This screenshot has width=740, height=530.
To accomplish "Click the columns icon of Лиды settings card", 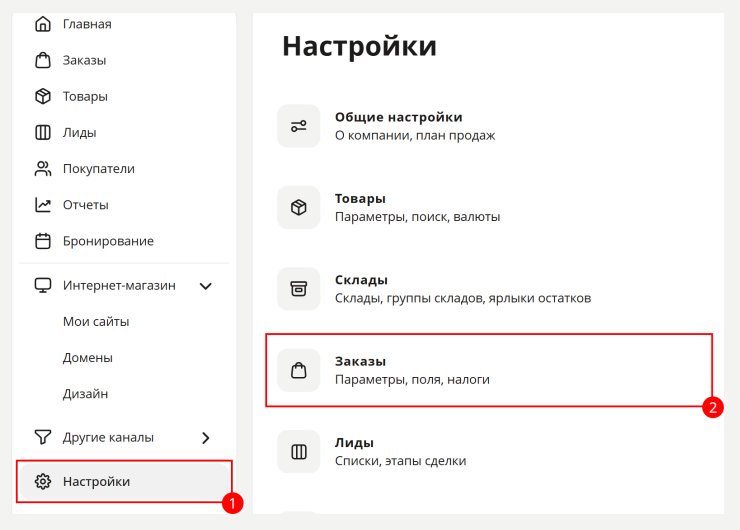I will point(299,452).
